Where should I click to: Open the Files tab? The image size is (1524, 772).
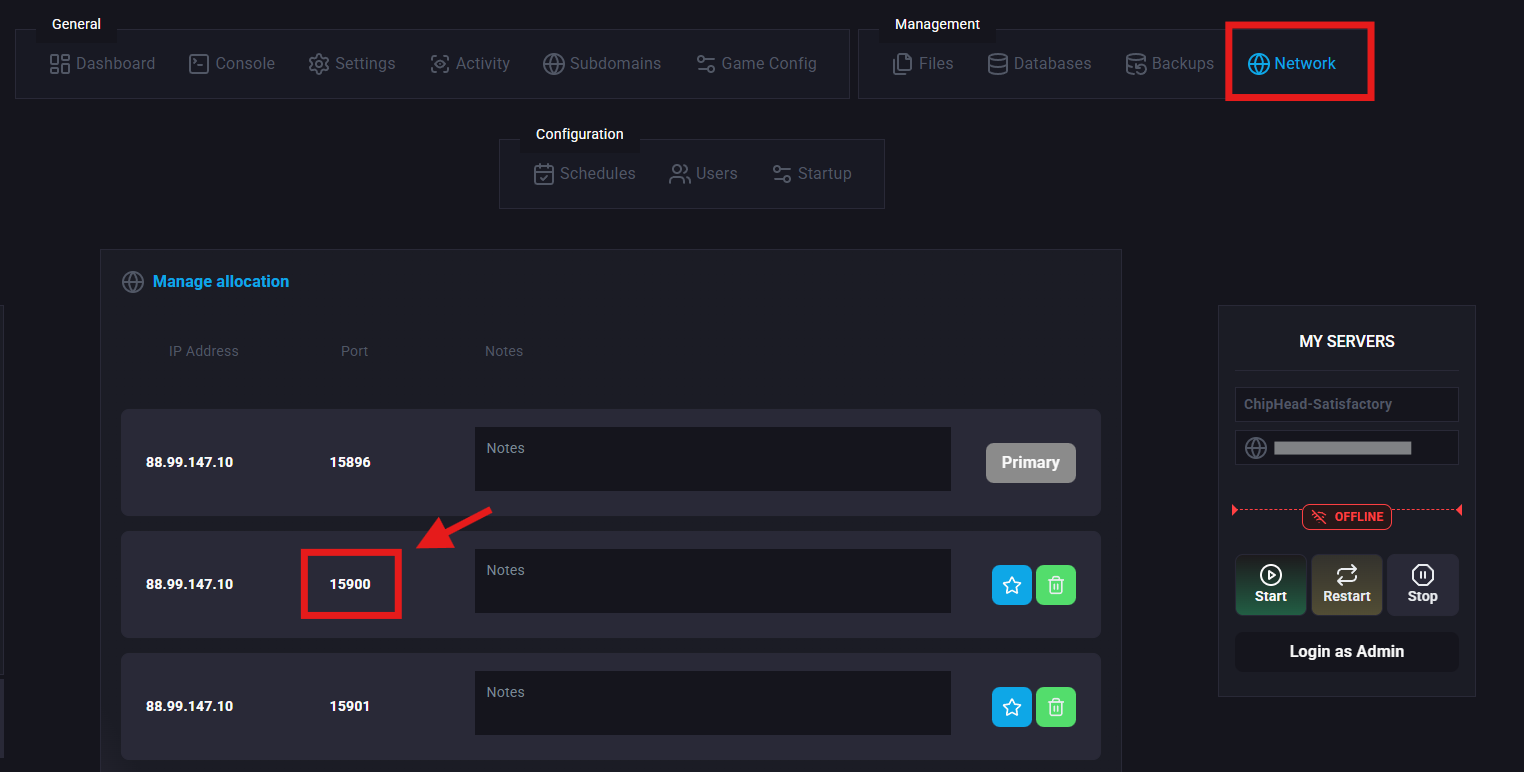923,64
